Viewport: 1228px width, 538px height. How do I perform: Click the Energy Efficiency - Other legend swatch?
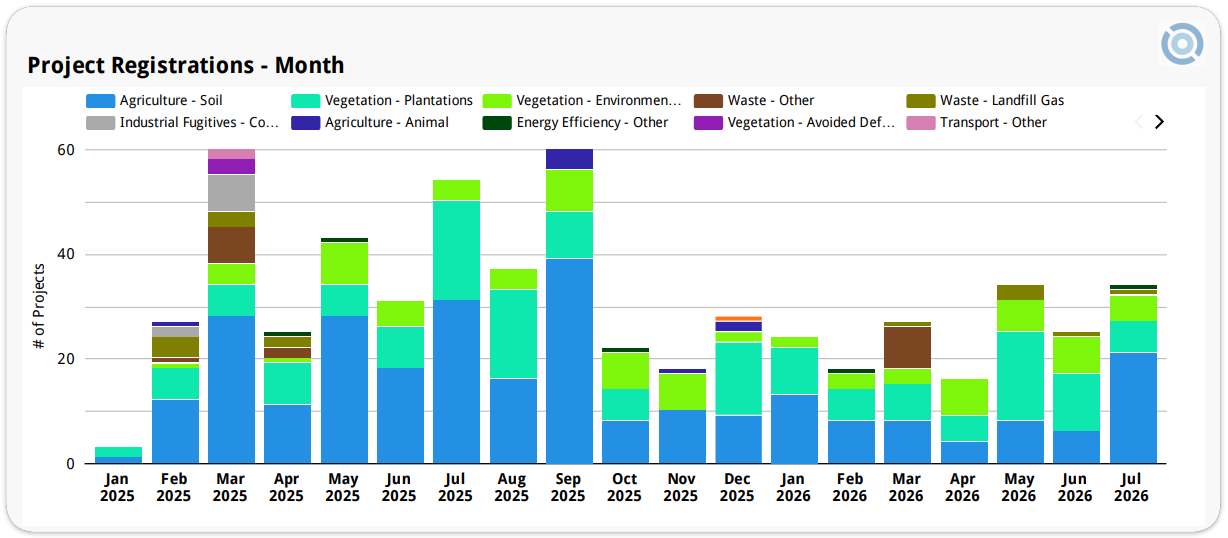click(x=497, y=123)
